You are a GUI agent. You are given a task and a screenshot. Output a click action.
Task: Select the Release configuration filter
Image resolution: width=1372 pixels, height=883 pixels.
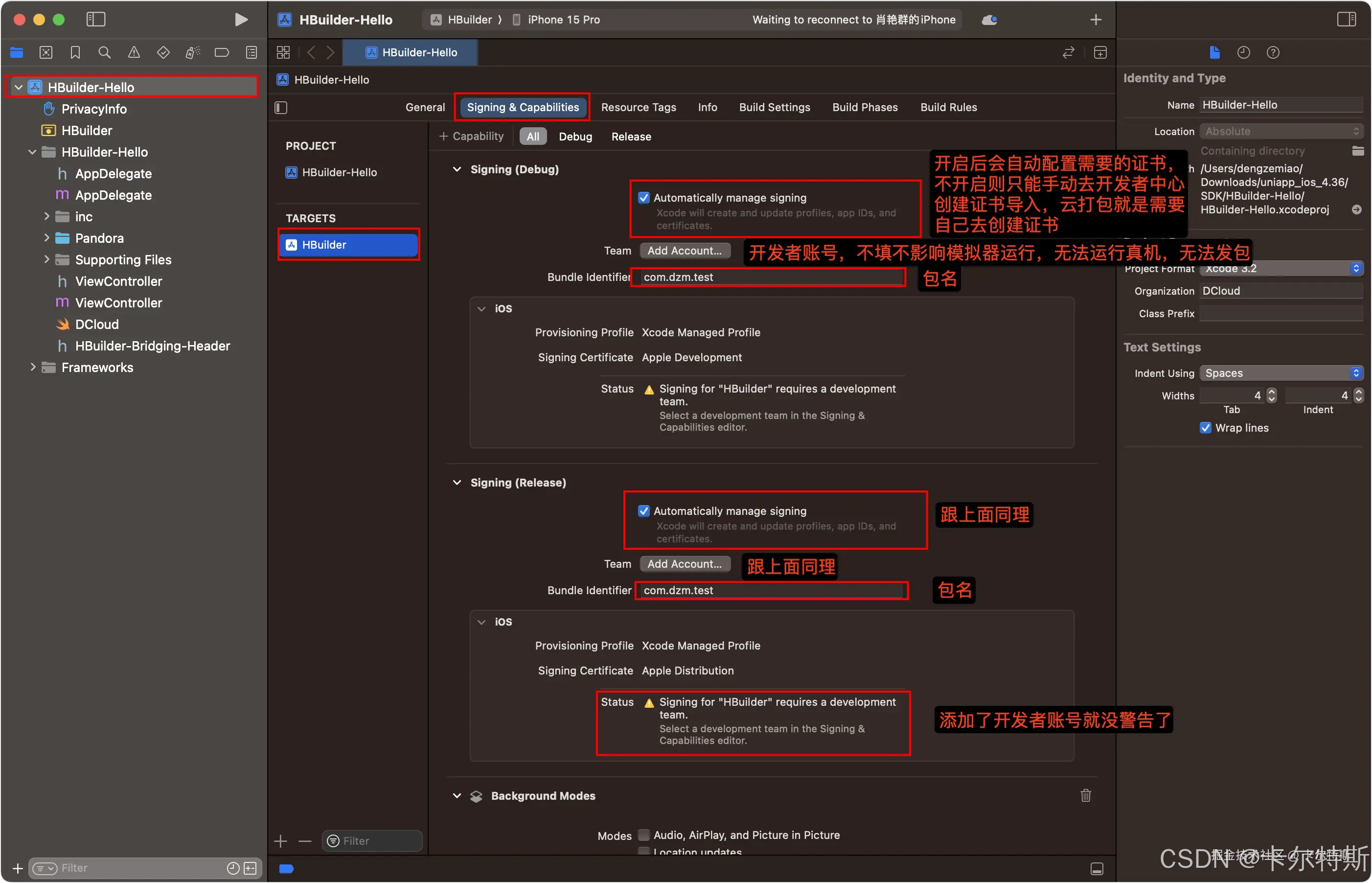click(631, 137)
